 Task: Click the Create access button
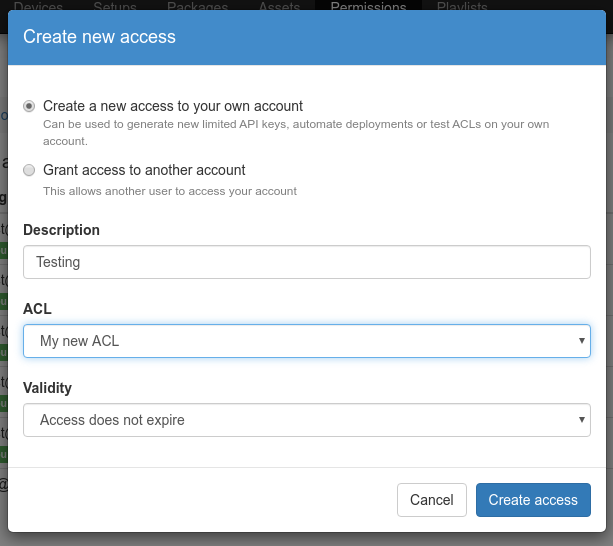(x=533, y=500)
